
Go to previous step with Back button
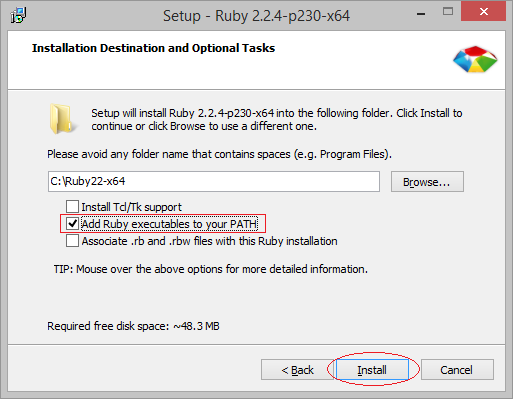click(x=298, y=370)
